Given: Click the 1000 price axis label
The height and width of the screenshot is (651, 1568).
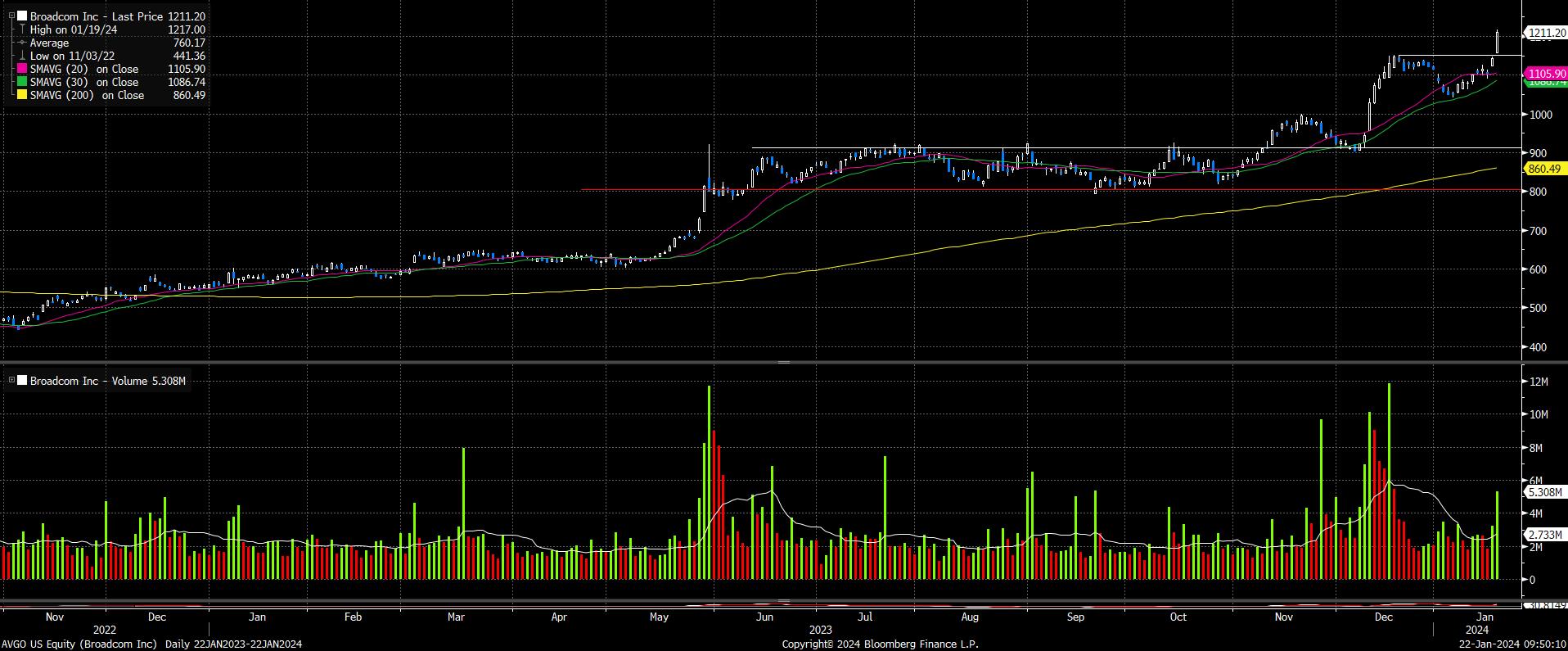Looking at the screenshot, I should click(x=1541, y=115).
